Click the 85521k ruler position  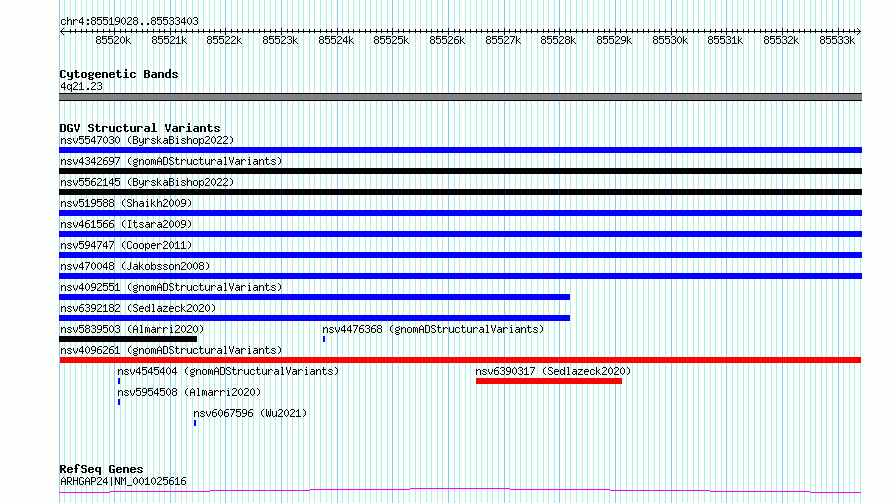169,40
